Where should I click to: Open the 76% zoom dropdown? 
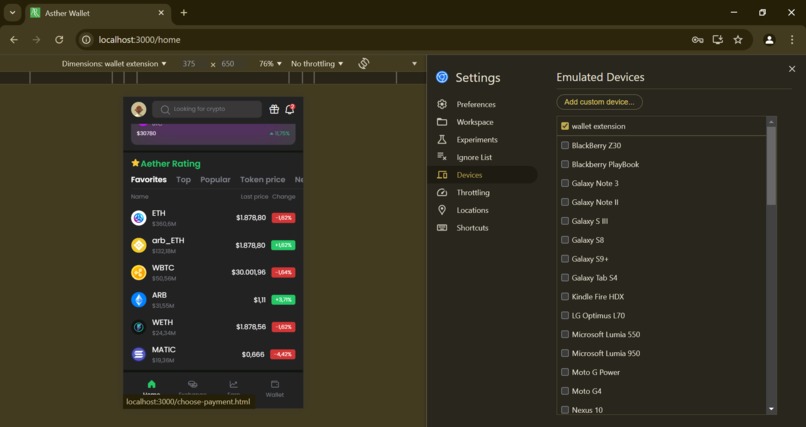270,64
